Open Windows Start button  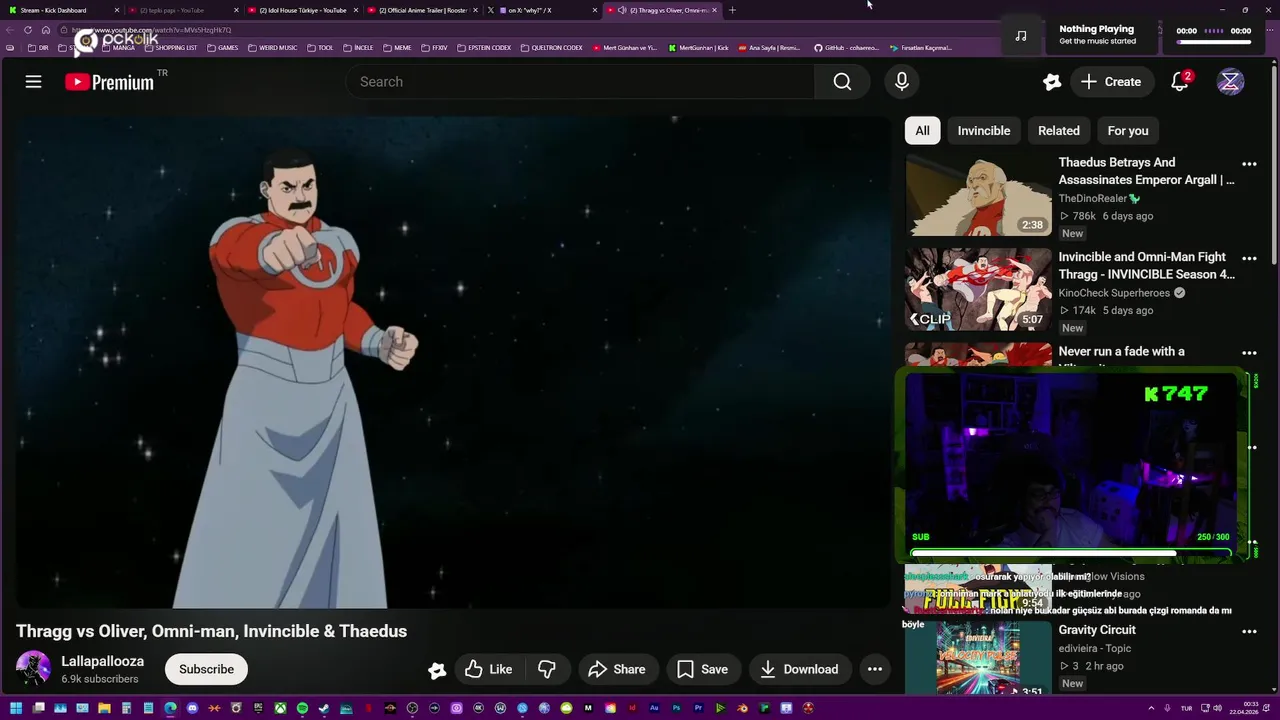click(15, 709)
